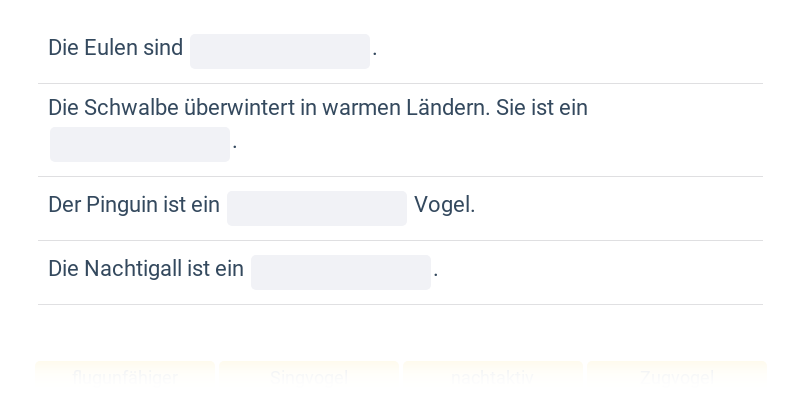Click the word 'Ländern.'
Screen dimensions: 800x400
pyautogui.click(x=447, y=108)
